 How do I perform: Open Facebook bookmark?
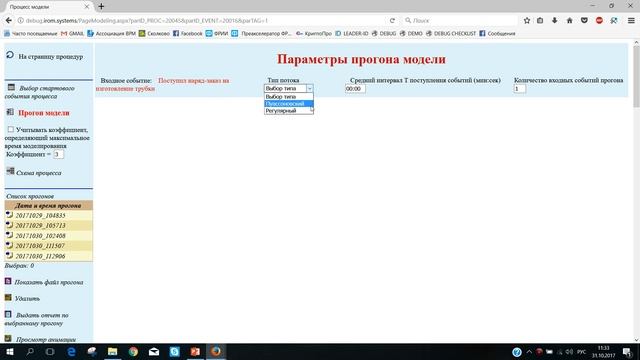coord(188,33)
